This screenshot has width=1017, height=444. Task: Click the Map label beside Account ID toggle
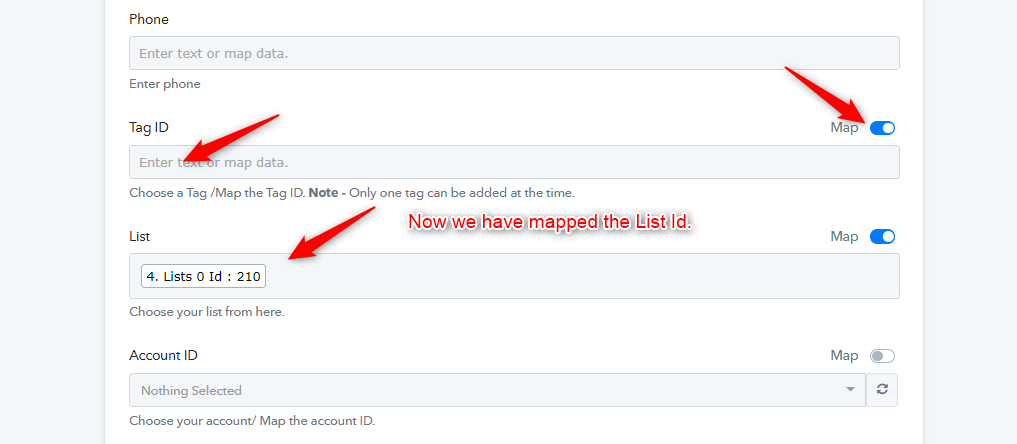coord(844,356)
